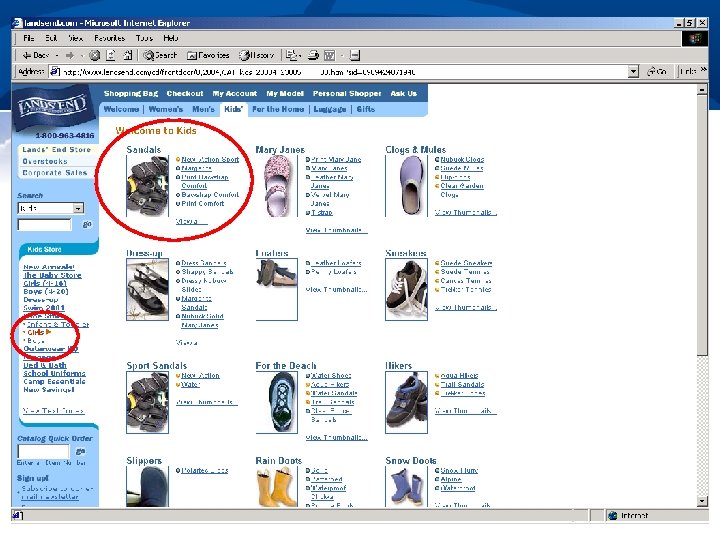This screenshot has height=540, width=720.
Task: Click the Print toolbar icon
Action: coord(314,56)
